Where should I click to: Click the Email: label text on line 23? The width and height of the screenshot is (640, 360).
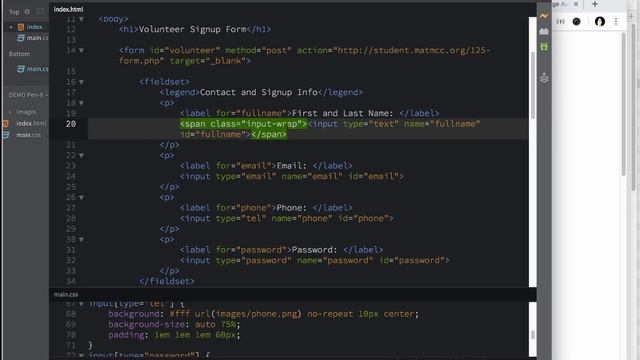click(x=292, y=166)
